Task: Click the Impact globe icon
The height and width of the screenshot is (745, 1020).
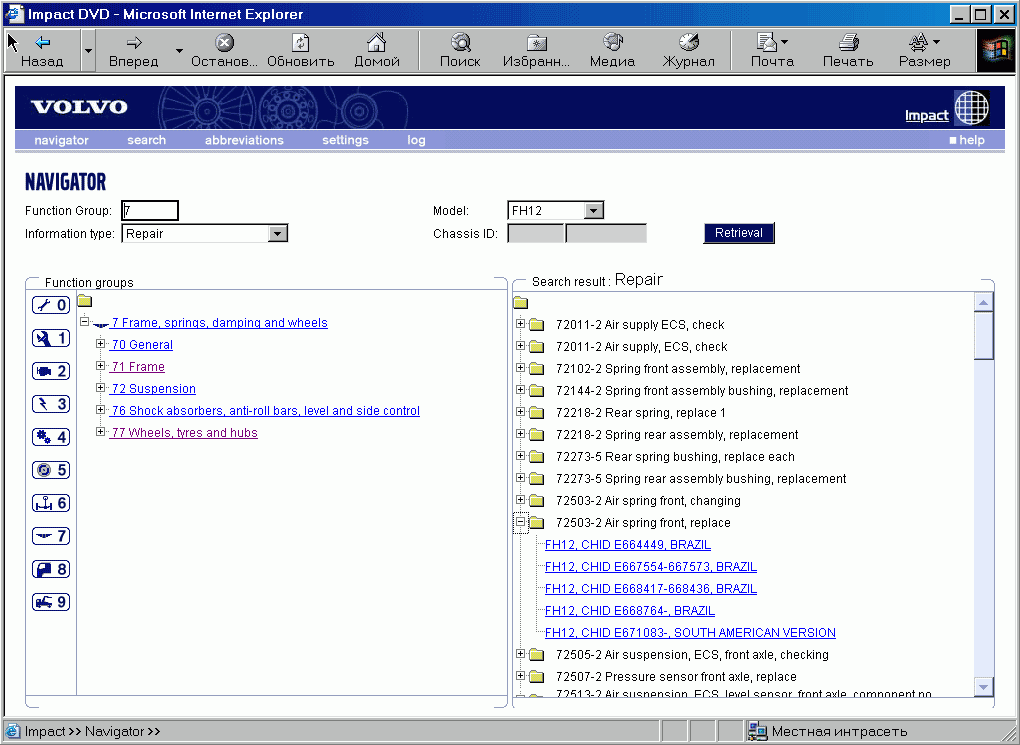Action: tap(971, 107)
